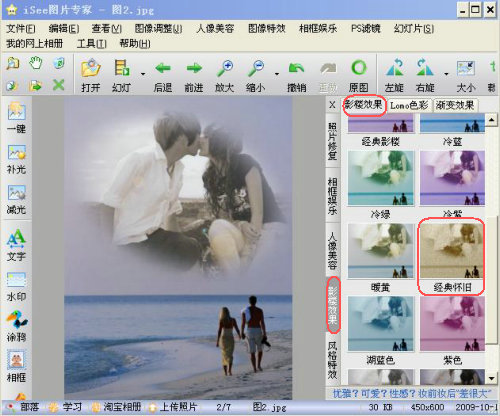Switch to Lomo色彩 tab
Screen dimensions: 500x416
coord(409,106)
